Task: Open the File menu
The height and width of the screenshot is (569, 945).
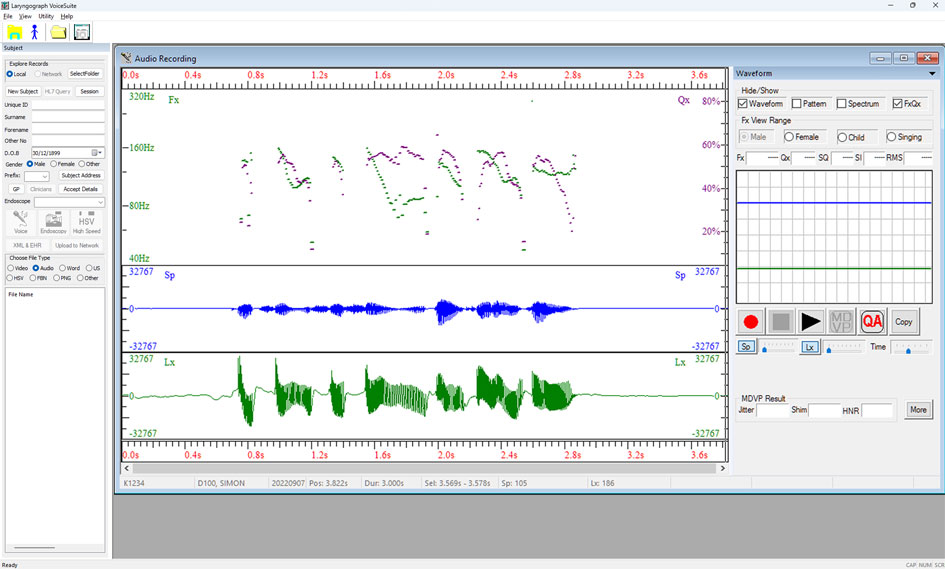Action: 8,16
